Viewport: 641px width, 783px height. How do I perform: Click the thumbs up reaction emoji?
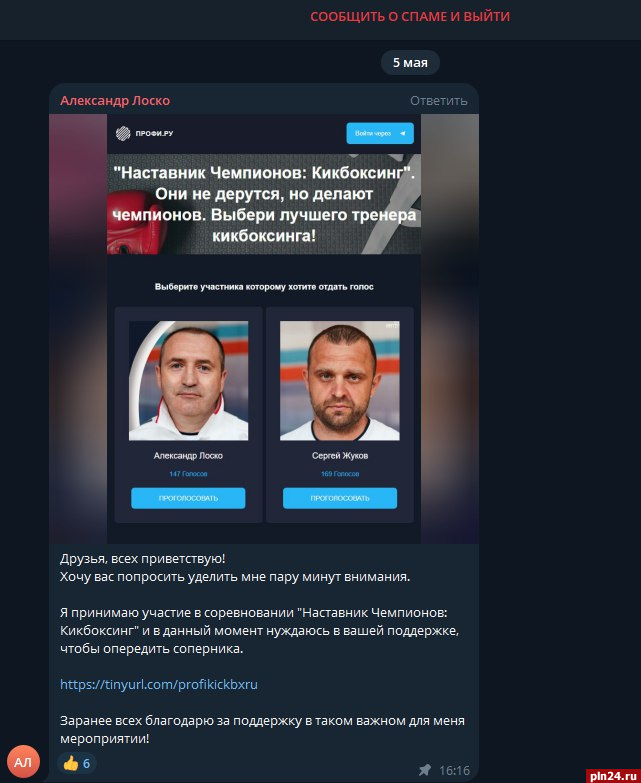(x=71, y=763)
